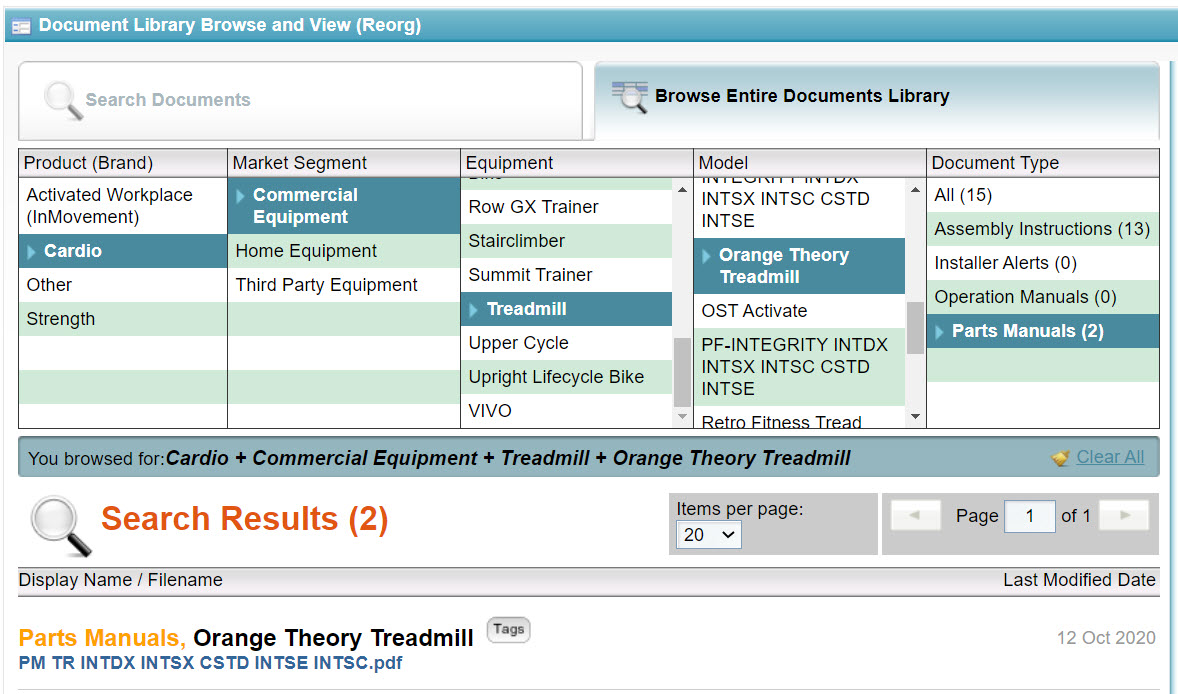Click the arrow icon beside Orange Theory Treadmill
The width and height of the screenshot is (1178, 694).
point(706,256)
